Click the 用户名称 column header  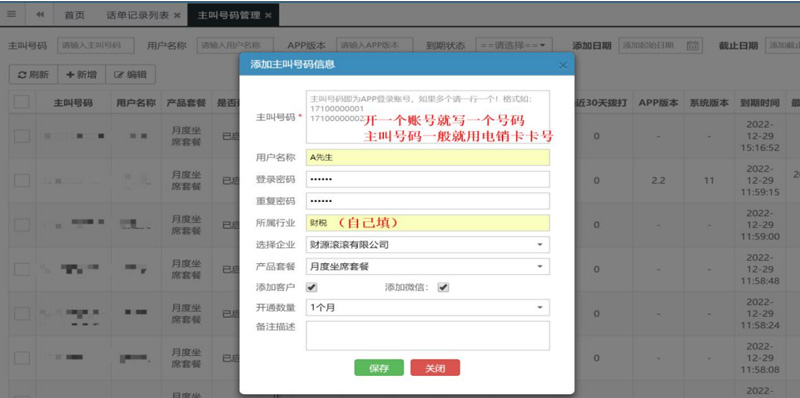(136, 103)
